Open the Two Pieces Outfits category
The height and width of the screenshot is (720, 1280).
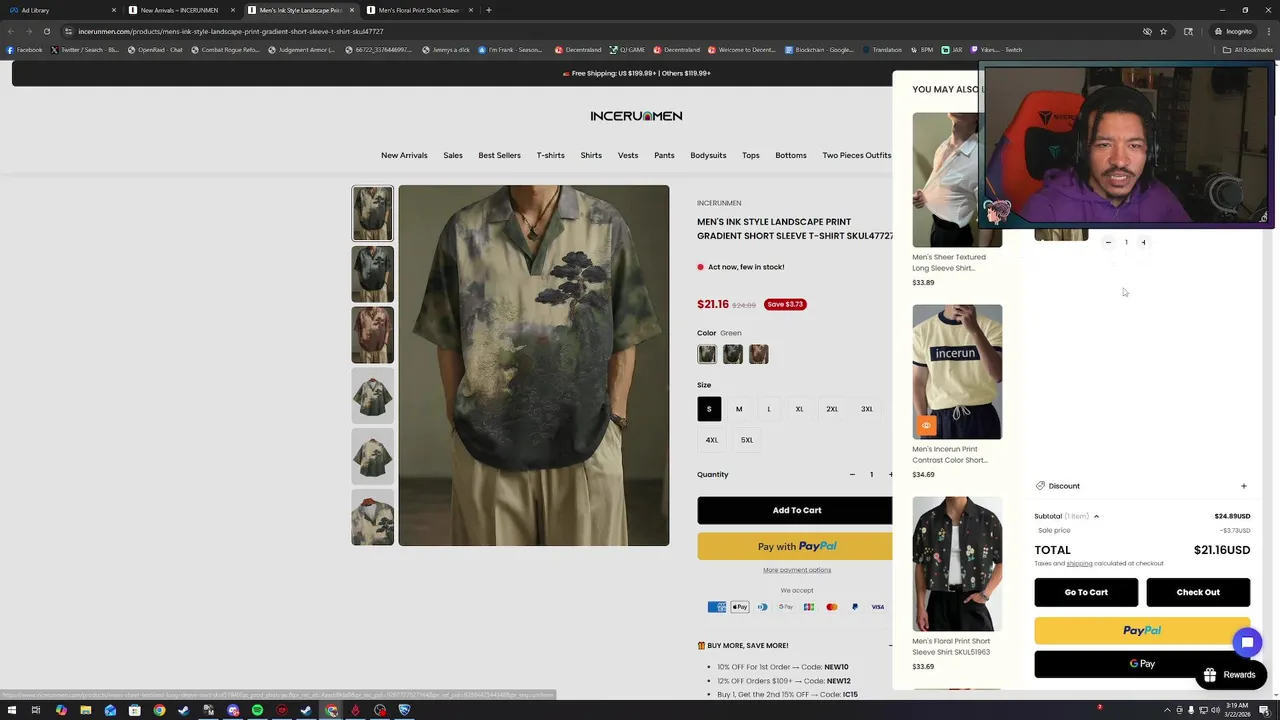click(856, 155)
